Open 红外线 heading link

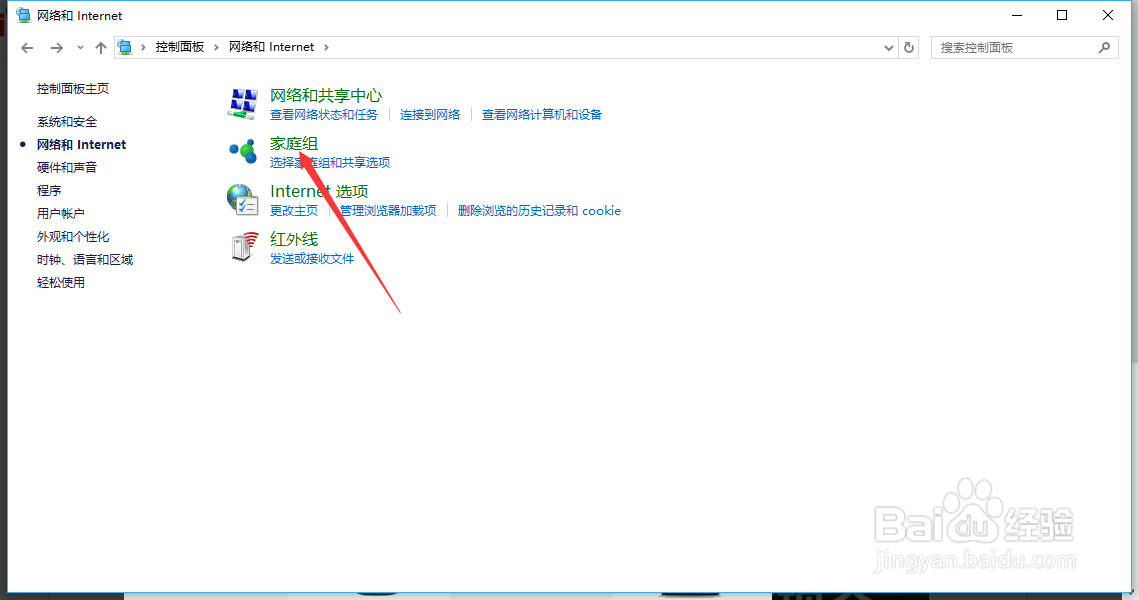[293, 239]
